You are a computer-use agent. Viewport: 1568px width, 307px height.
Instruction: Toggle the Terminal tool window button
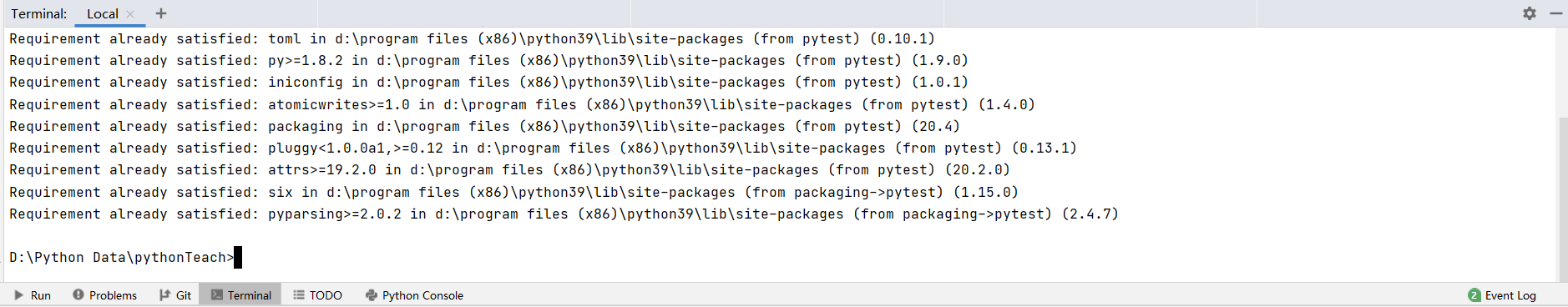coord(240,295)
